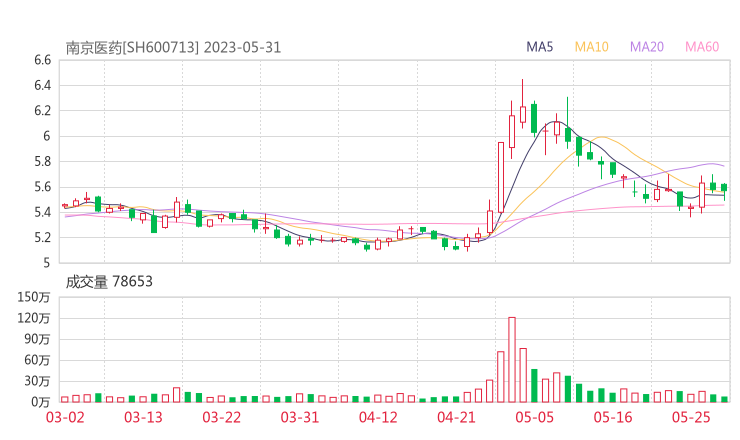The width and height of the screenshot is (740, 440).
Task: Click the 成交量 78653 volume label
Action: (109, 282)
